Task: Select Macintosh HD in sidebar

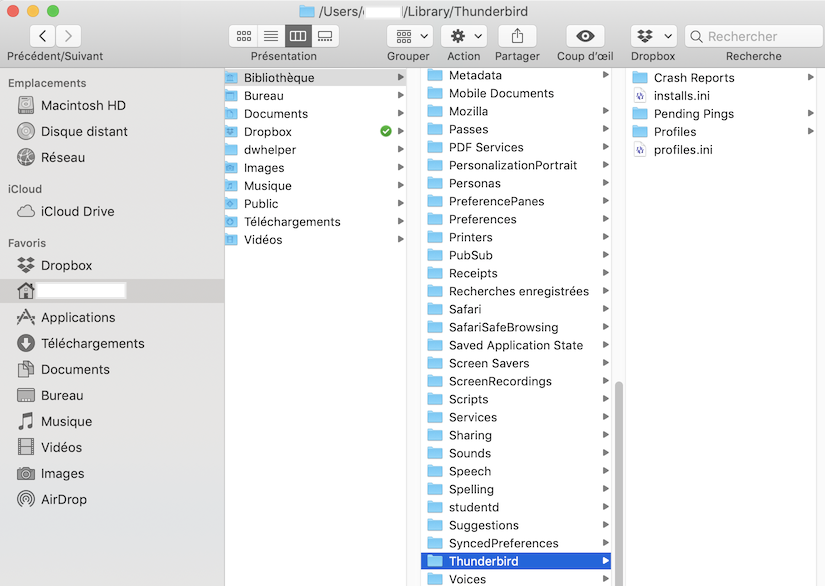Action: [x=112, y=105]
